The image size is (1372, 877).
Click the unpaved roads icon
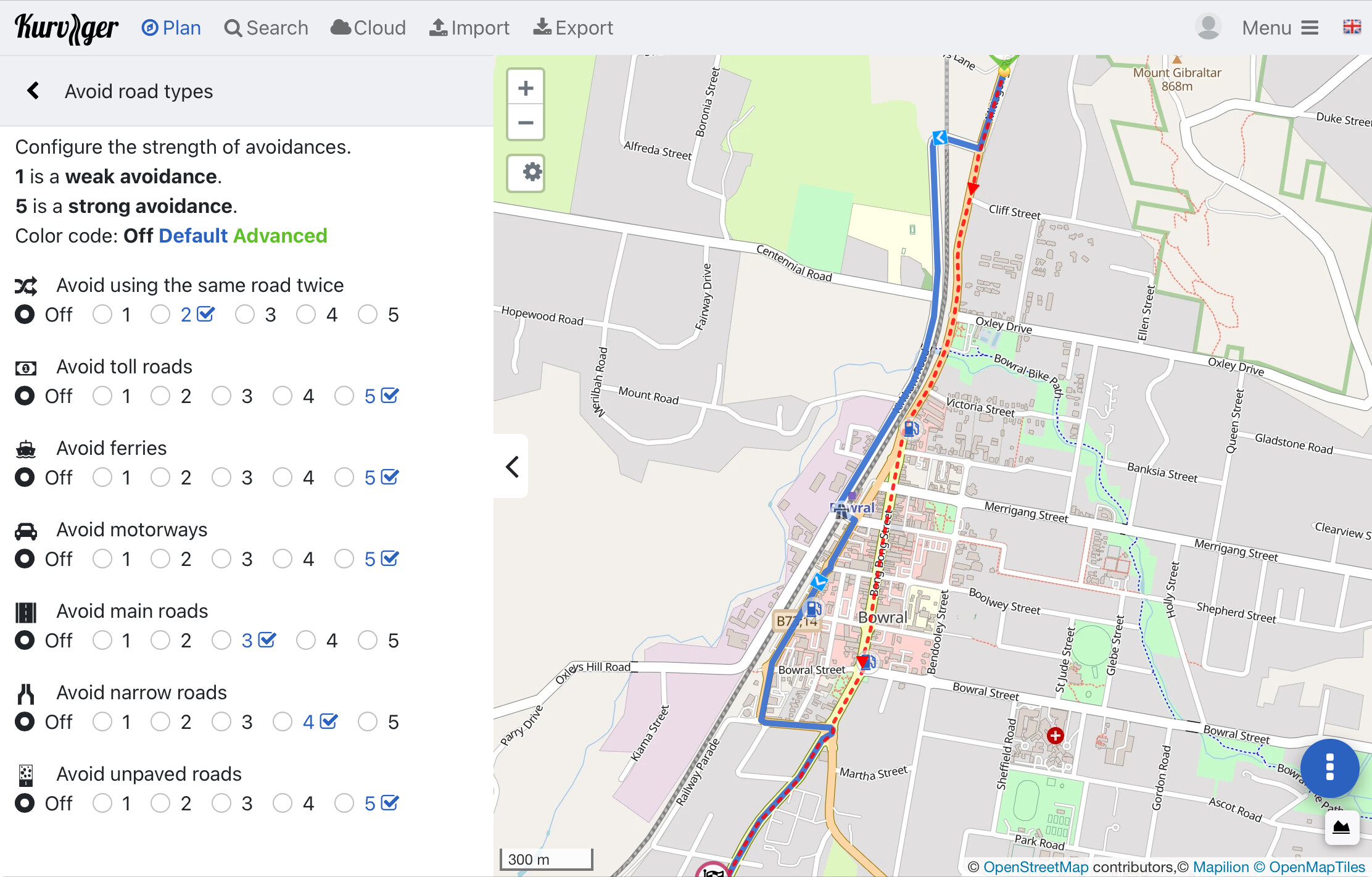(x=26, y=775)
